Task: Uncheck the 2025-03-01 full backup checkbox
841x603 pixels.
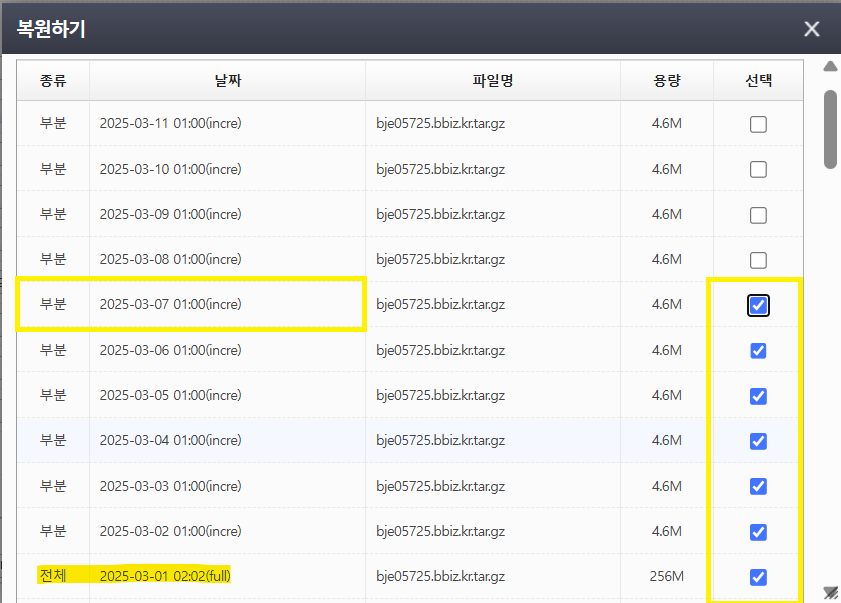Action: [x=758, y=576]
